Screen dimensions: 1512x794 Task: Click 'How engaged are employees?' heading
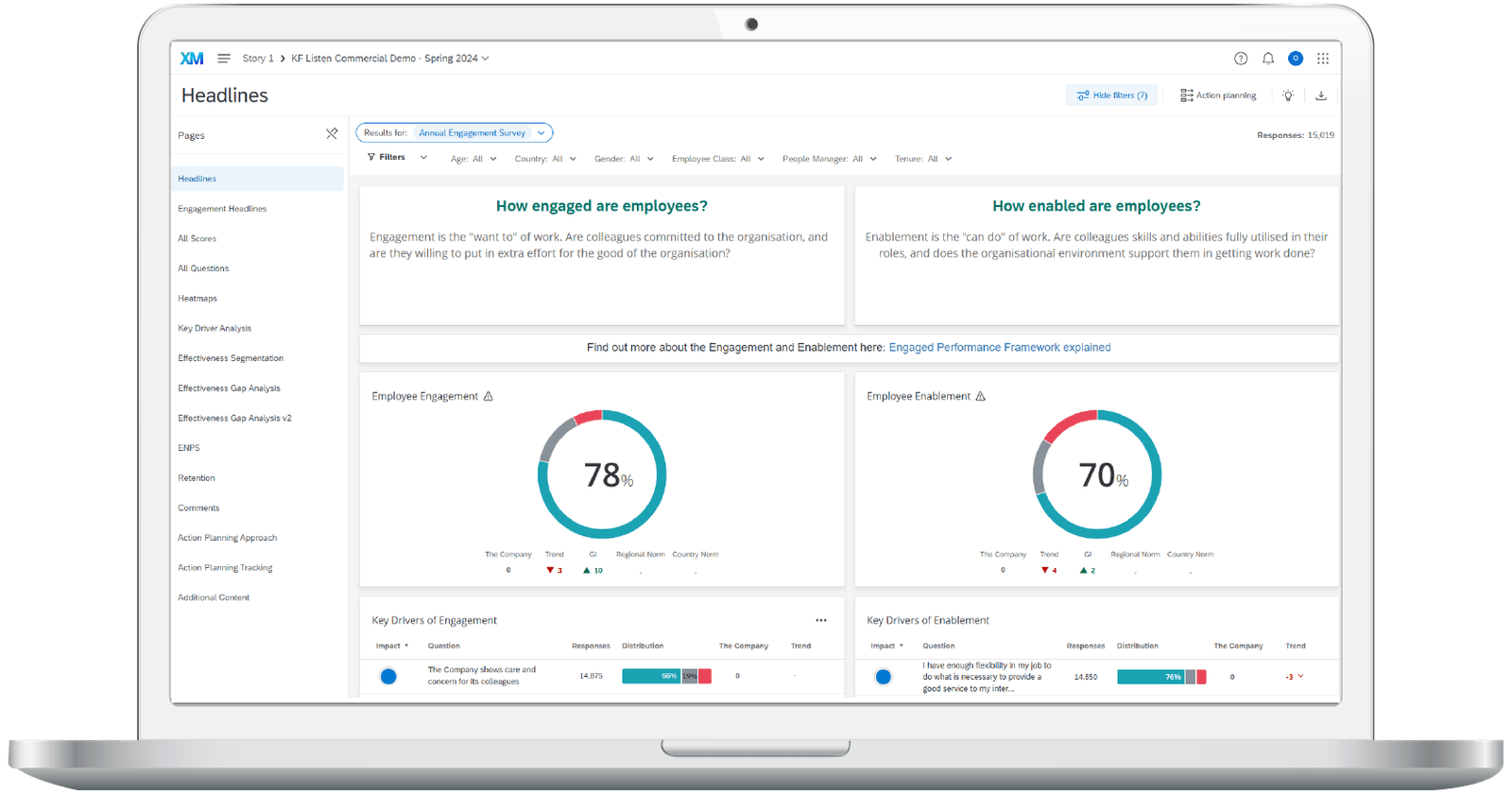tap(602, 206)
